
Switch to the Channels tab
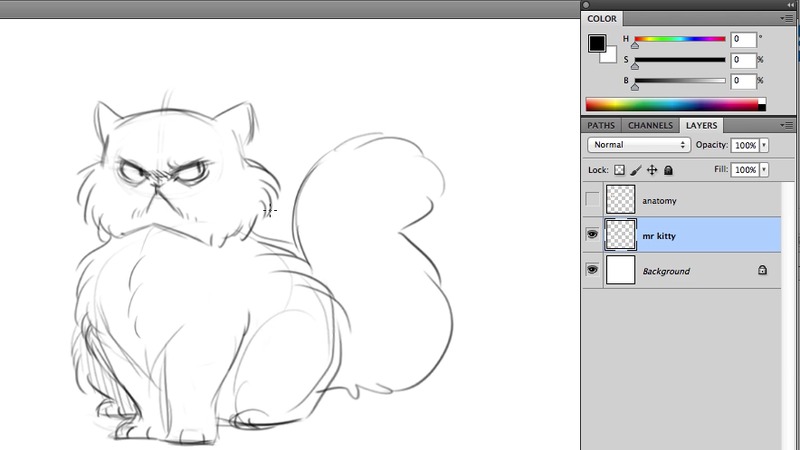pyautogui.click(x=650, y=126)
